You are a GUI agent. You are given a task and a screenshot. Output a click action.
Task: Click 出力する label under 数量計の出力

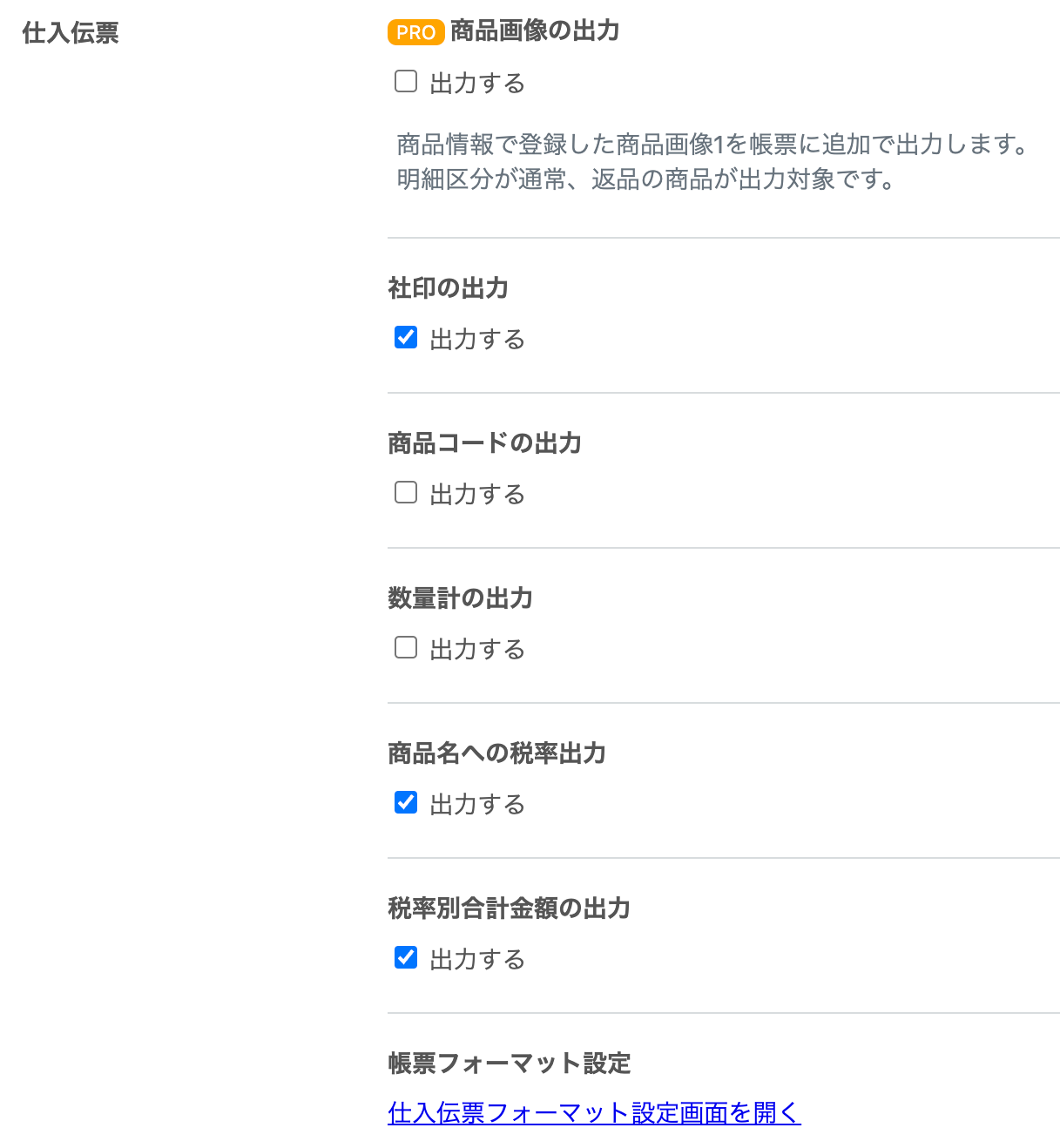(x=477, y=650)
